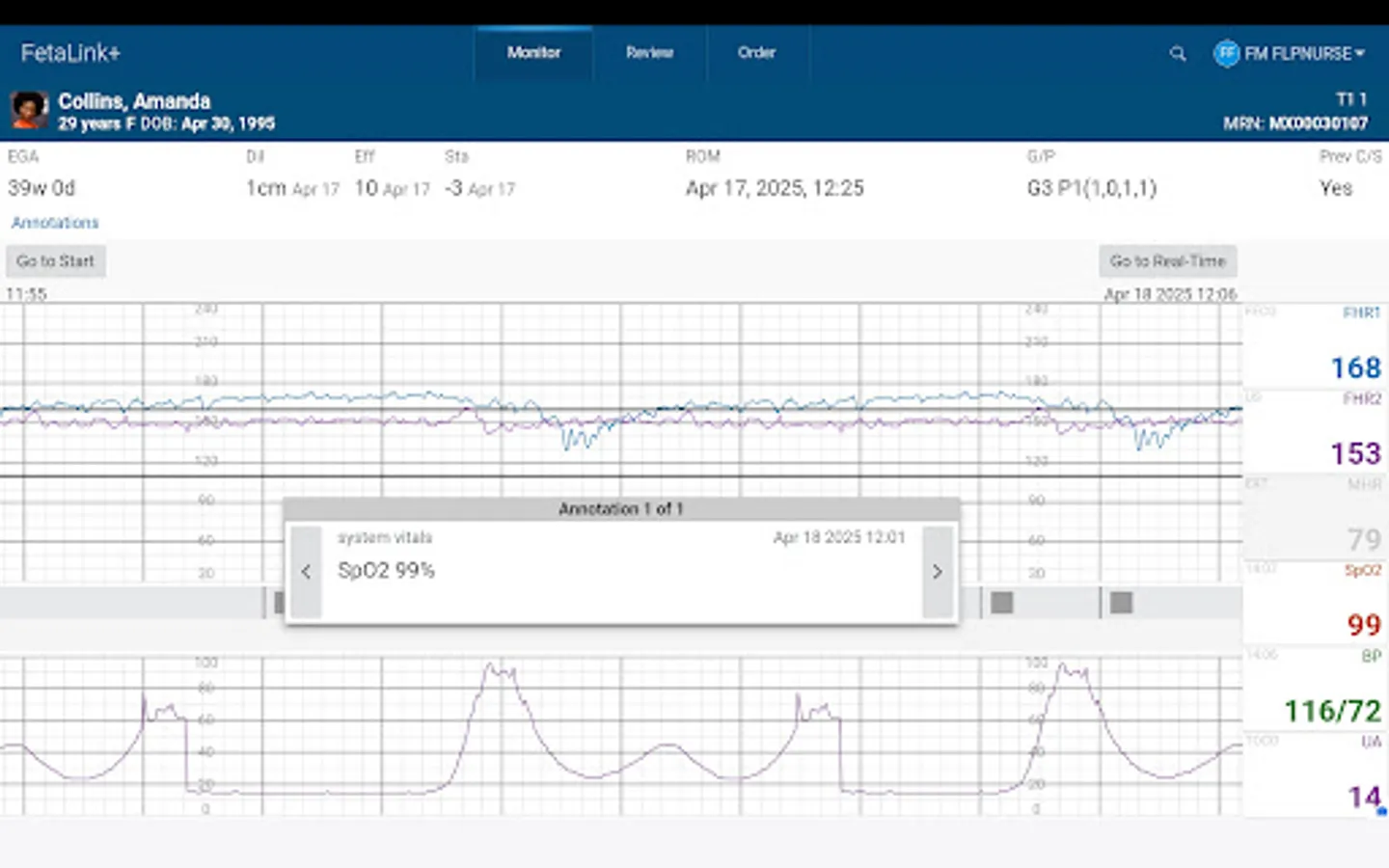Click the search magnifier icon
The image size is (1389, 868).
point(1177,54)
